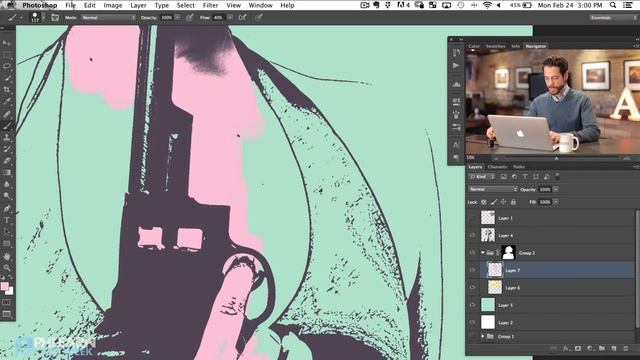This screenshot has height=360, width=640.
Task: Create a new layer icon
Action: tap(613, 349)
